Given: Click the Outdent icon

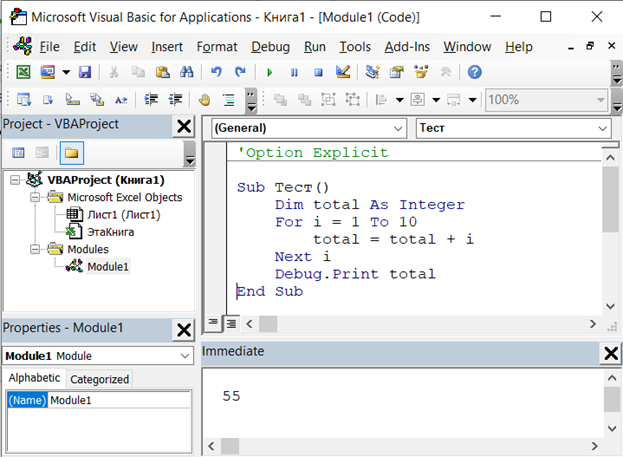Looking at the screenshot, I should coord(175,99).
